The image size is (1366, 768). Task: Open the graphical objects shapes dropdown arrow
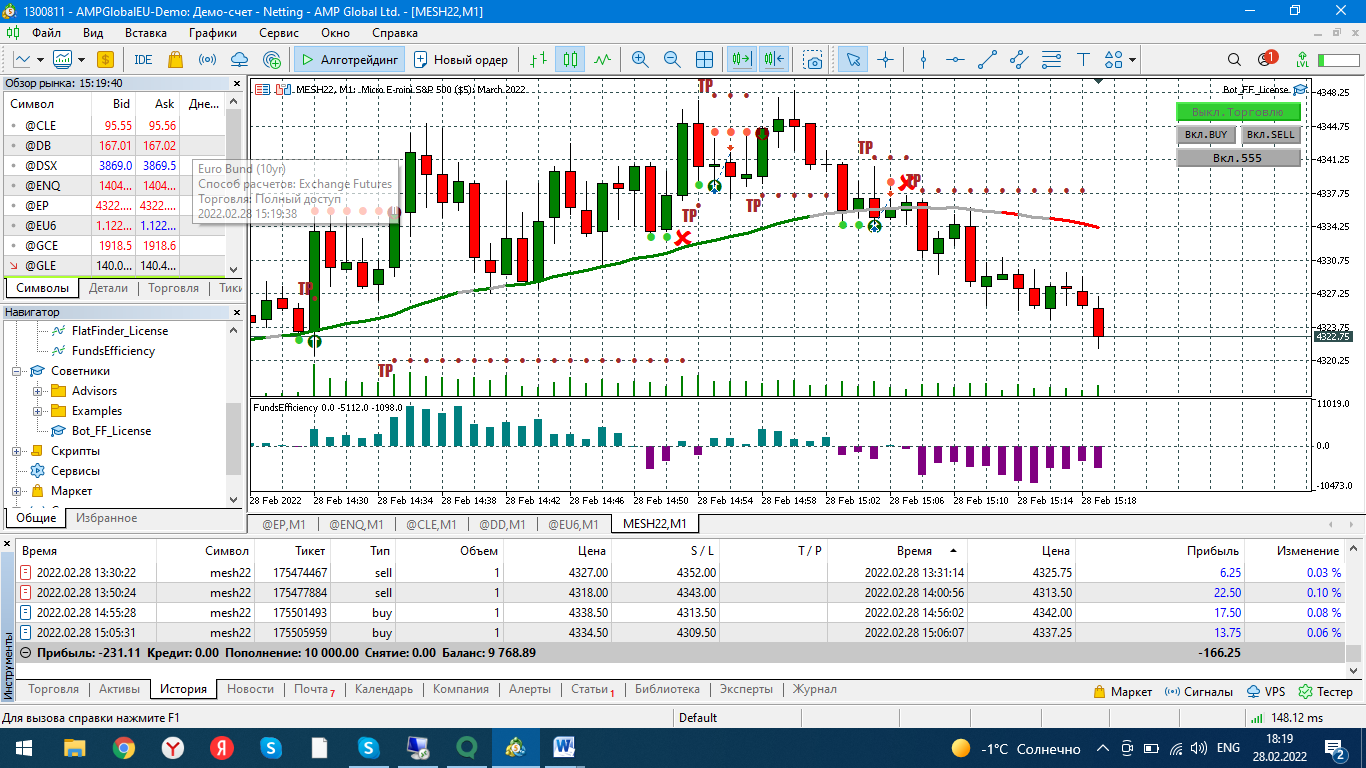1132,59
